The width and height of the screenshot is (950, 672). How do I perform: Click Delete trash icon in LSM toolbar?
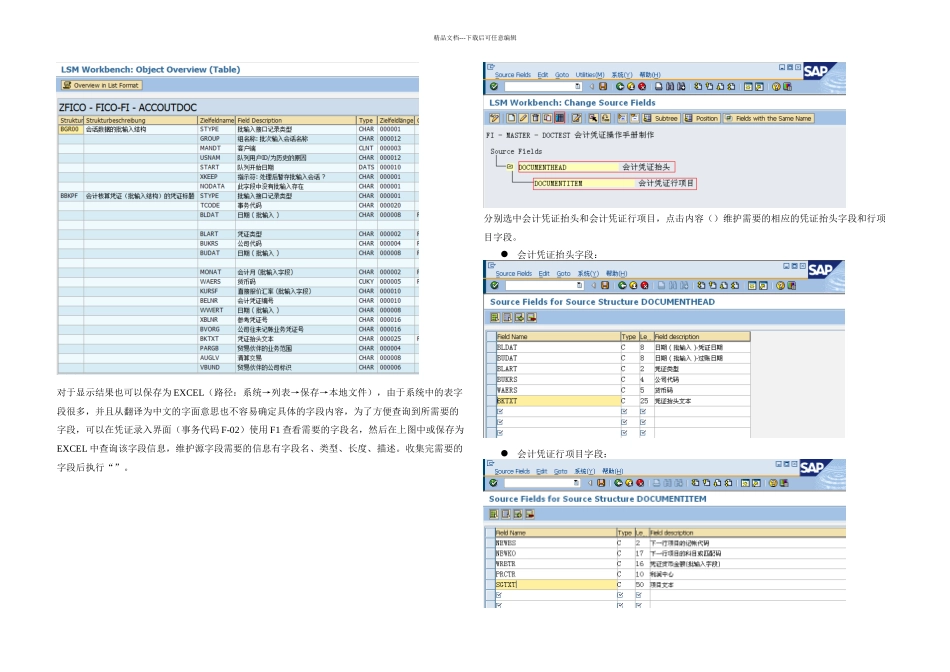[536, 118]
